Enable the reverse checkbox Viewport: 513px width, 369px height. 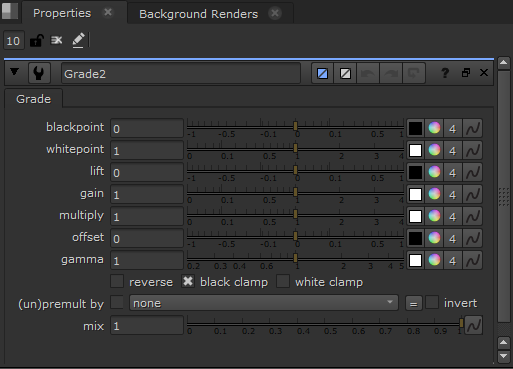(117, 282)
